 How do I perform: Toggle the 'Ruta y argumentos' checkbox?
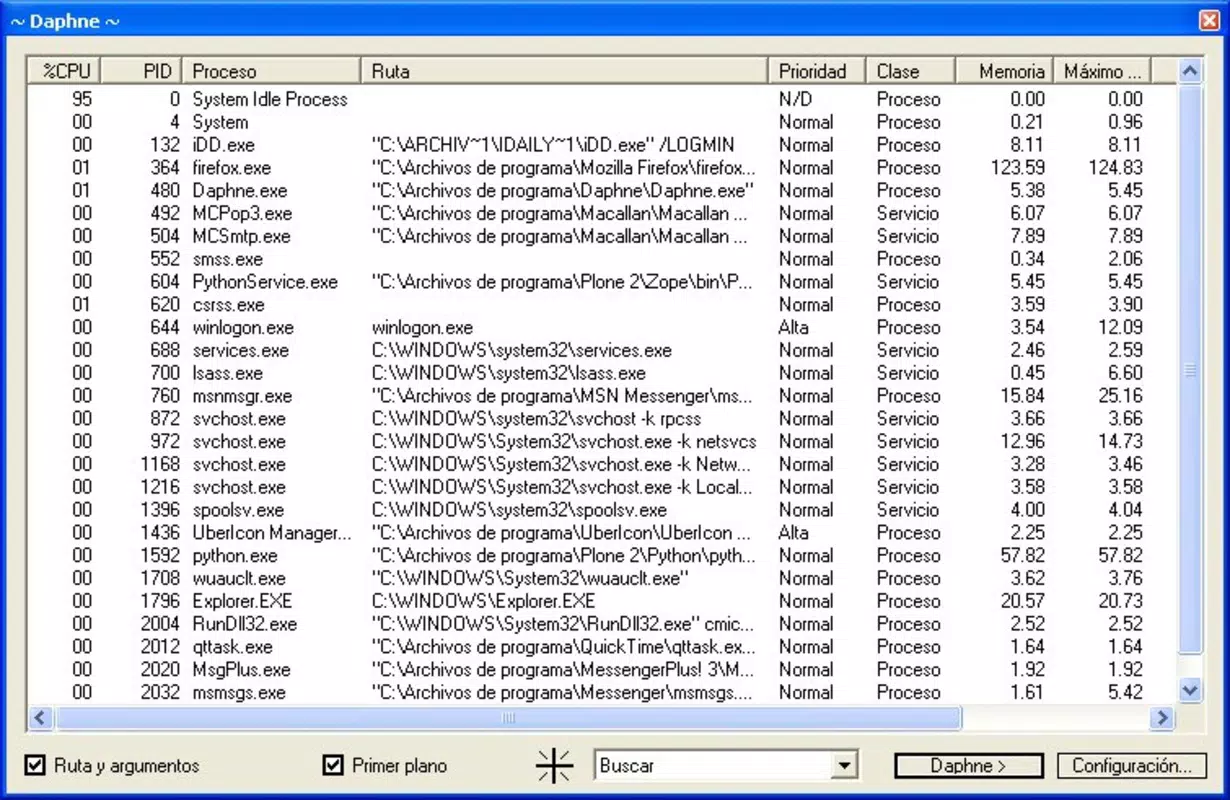(x=36, y=766)
